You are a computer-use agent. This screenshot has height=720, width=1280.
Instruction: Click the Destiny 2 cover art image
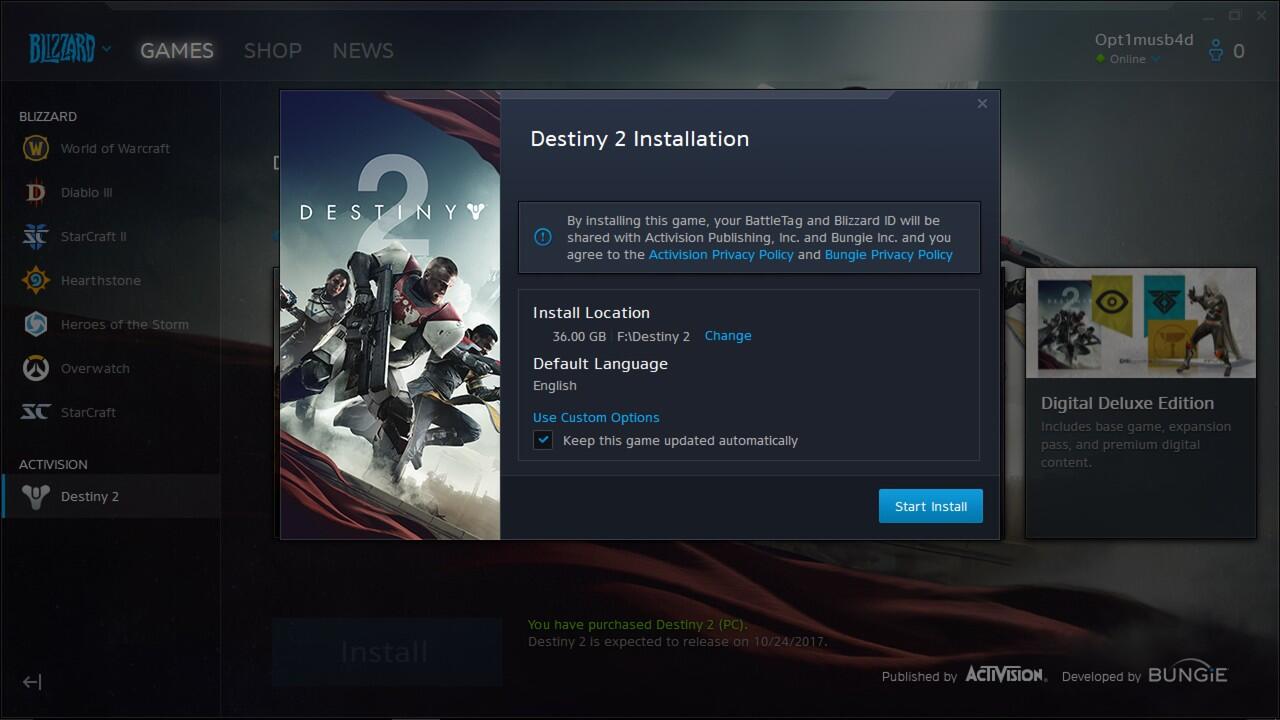[x=390, y=315]
